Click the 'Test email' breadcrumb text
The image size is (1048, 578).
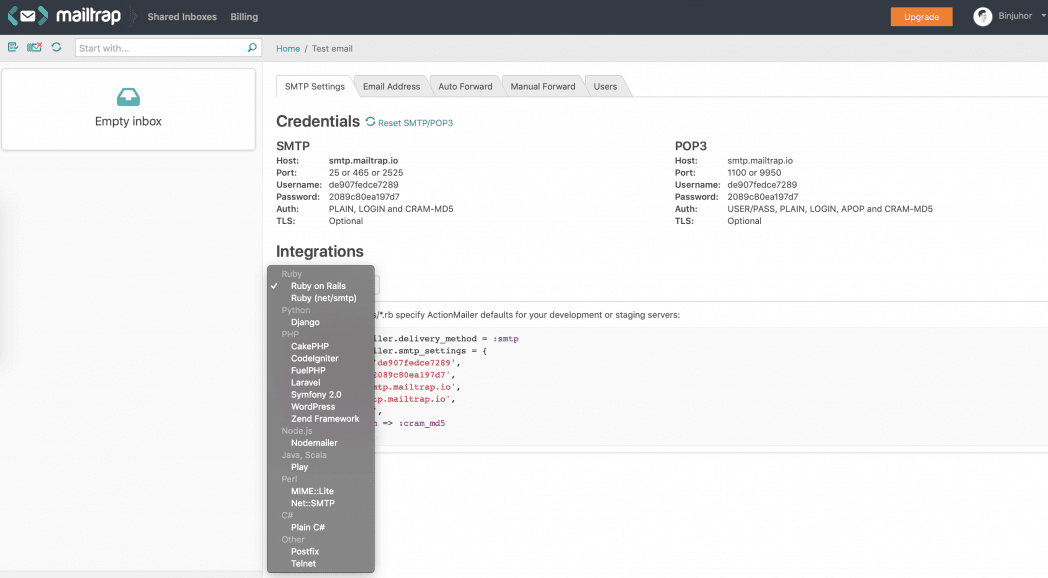332,48
